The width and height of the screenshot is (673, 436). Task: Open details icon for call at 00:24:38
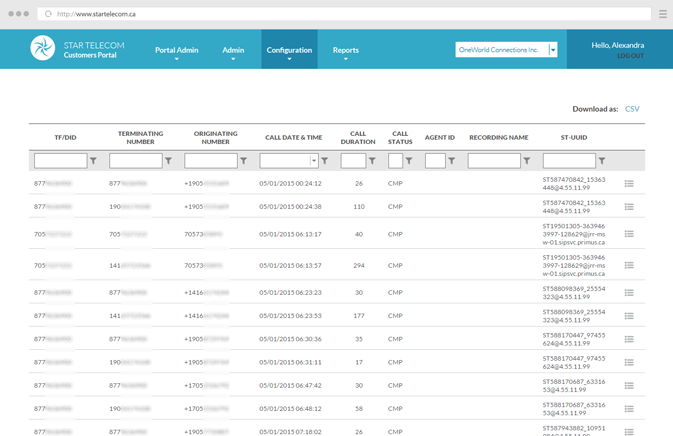pyautogui.click(x=629, y=207)
